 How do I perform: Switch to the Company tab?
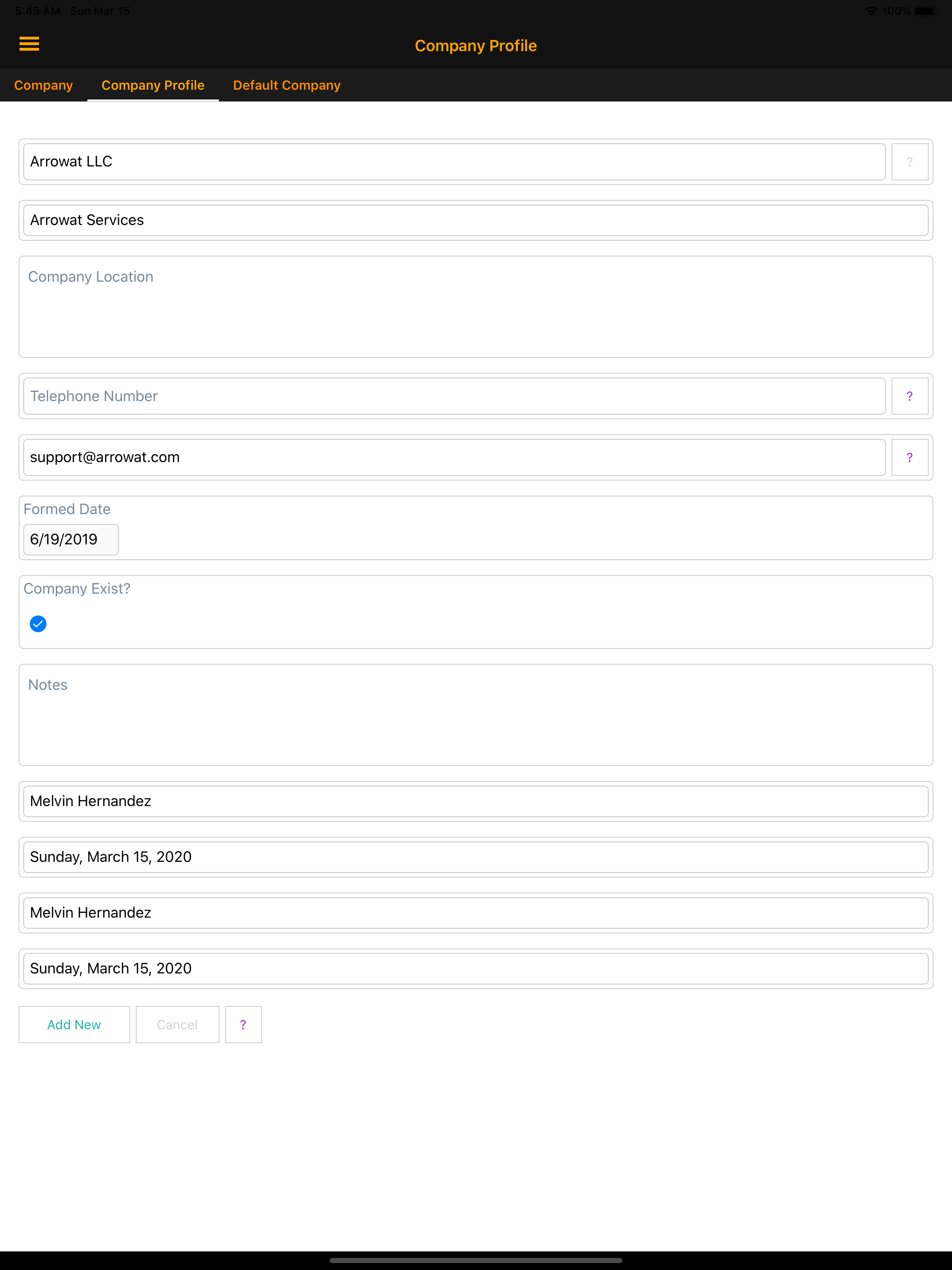point(44,85)
